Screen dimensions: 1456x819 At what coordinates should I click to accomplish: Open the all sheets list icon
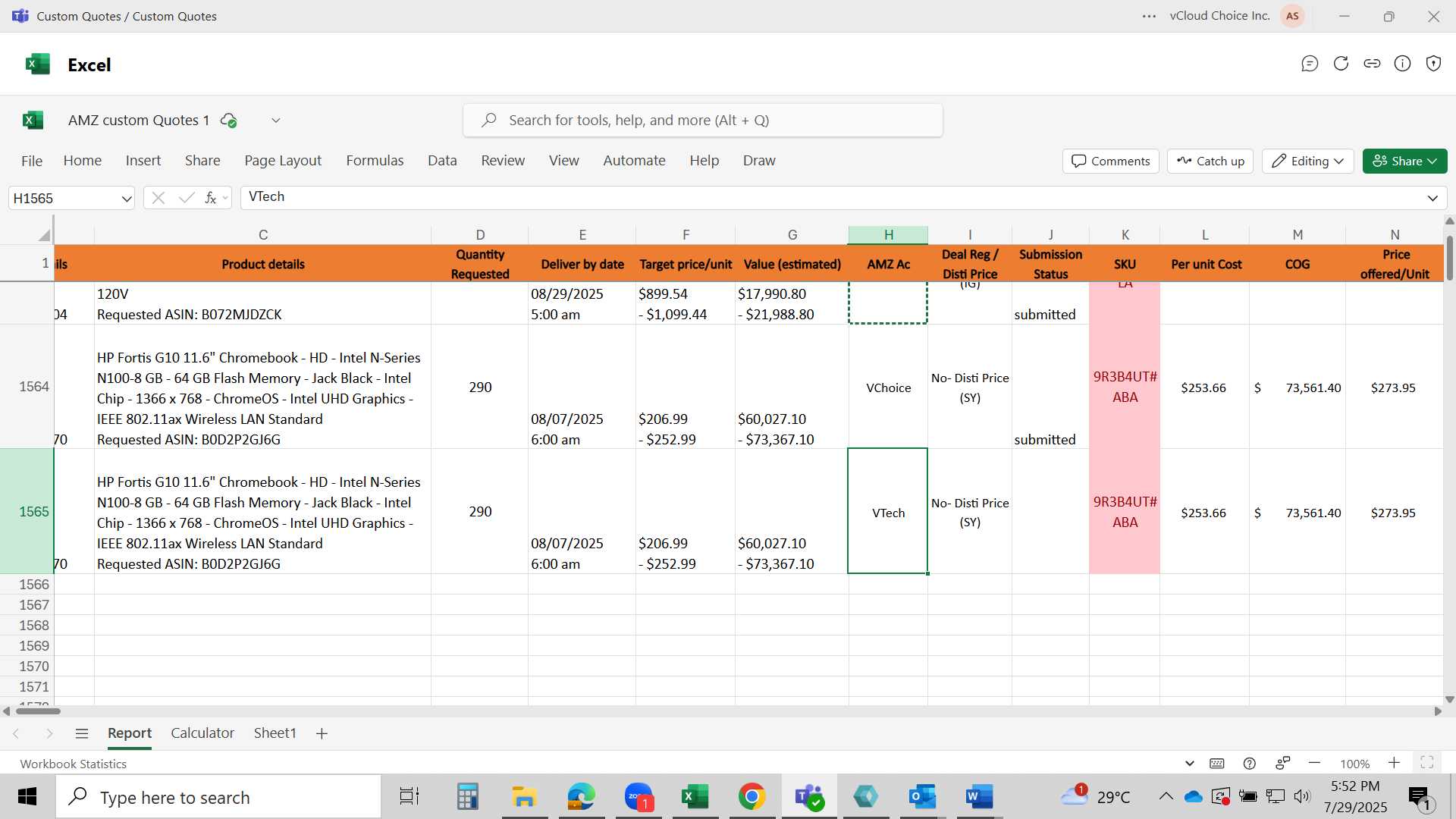(x=82, y=733)
